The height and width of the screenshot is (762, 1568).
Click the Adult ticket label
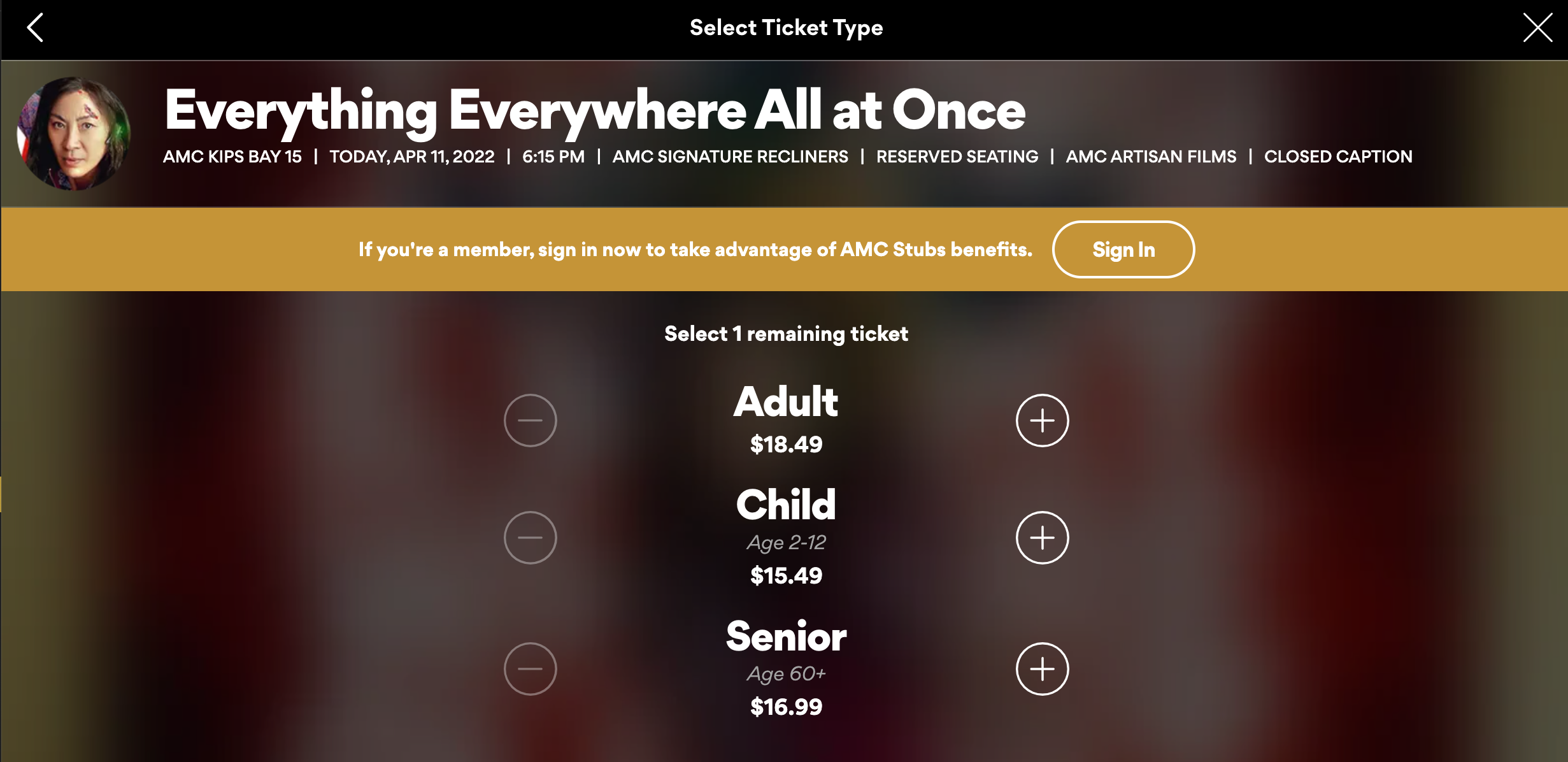point(787,401)
